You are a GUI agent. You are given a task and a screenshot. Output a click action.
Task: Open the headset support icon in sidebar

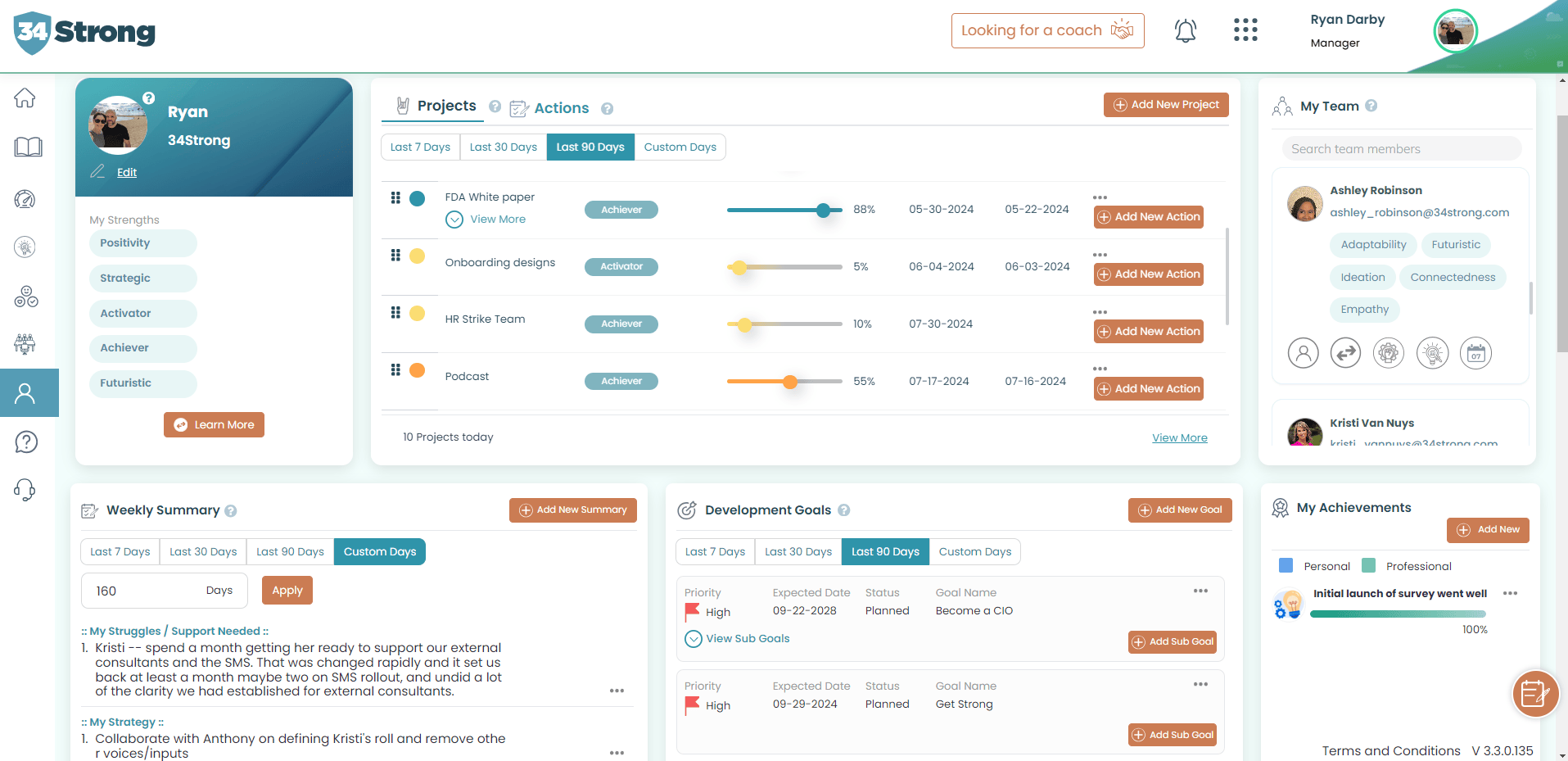tap(25, 490)
